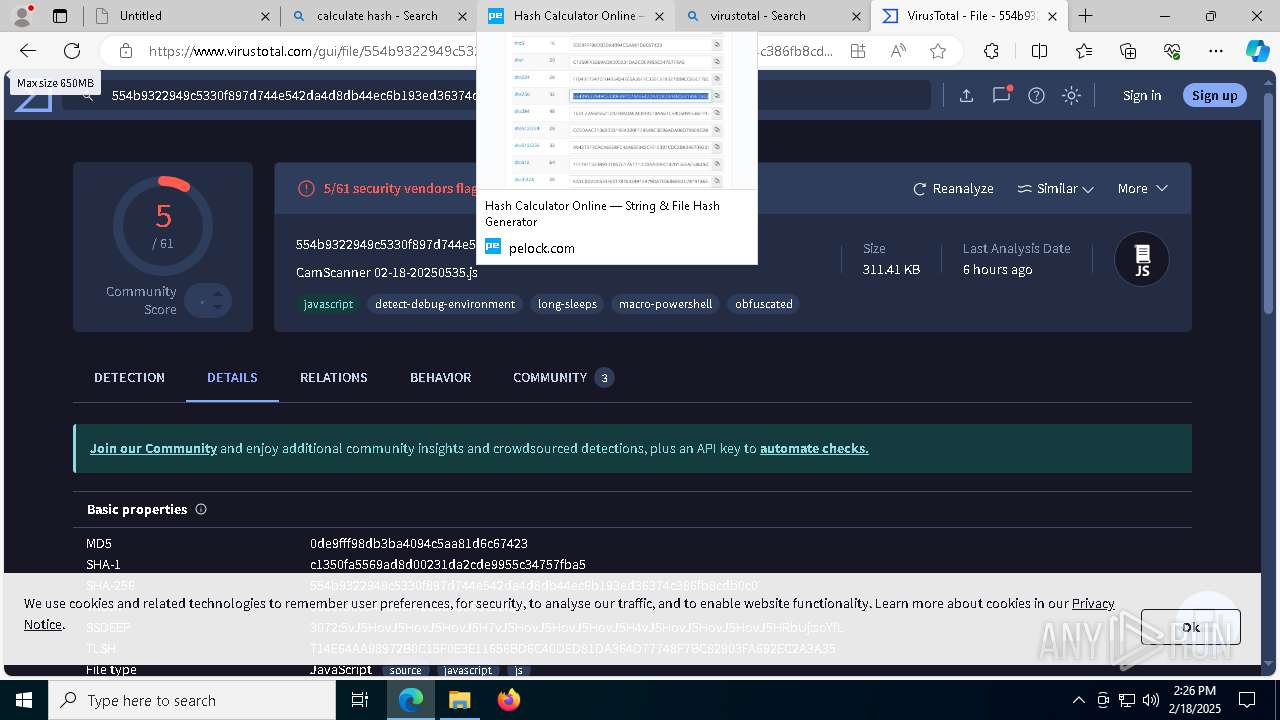1280x720 pixels.
Task: Click the taskbar search box
Action: pos(192,700)
